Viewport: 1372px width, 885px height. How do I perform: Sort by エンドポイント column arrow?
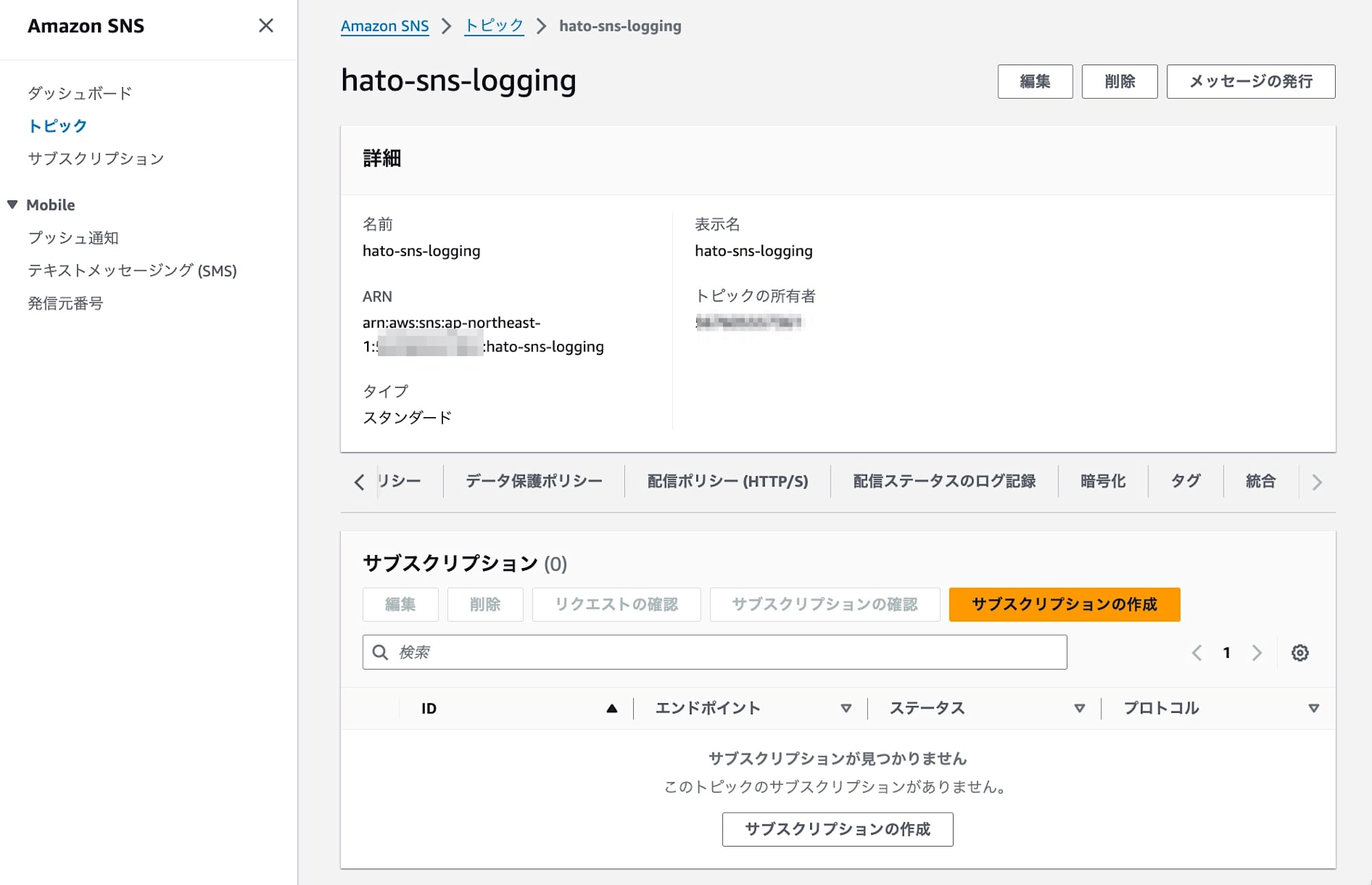(846, 709)
